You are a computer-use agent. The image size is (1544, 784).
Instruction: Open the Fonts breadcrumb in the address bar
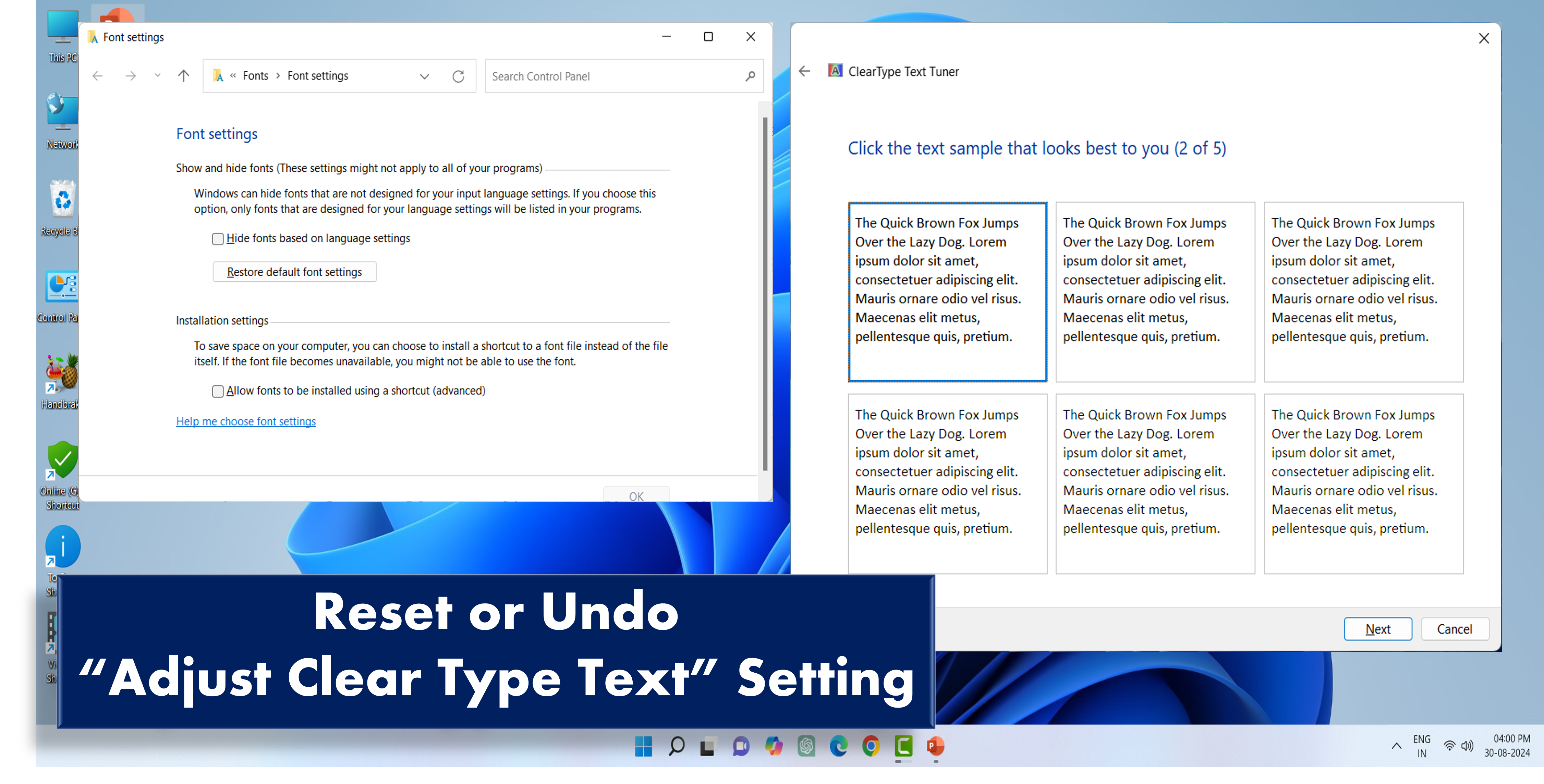pos(255,76)
